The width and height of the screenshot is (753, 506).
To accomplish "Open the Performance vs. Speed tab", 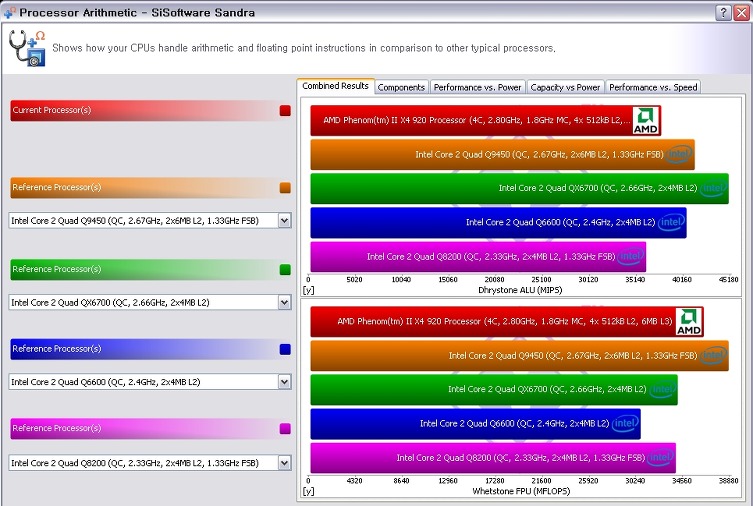I will tap(653, 87).
